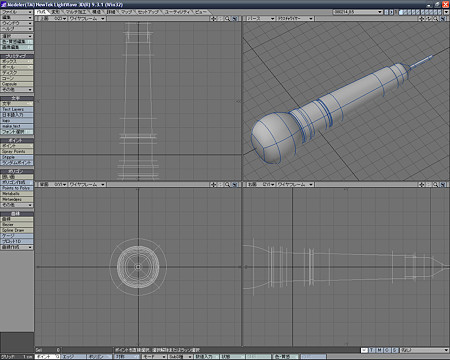This screenshot has width=450, height=360.
Task: Open perspective viewport shading style dropdown
Action: 295,19
